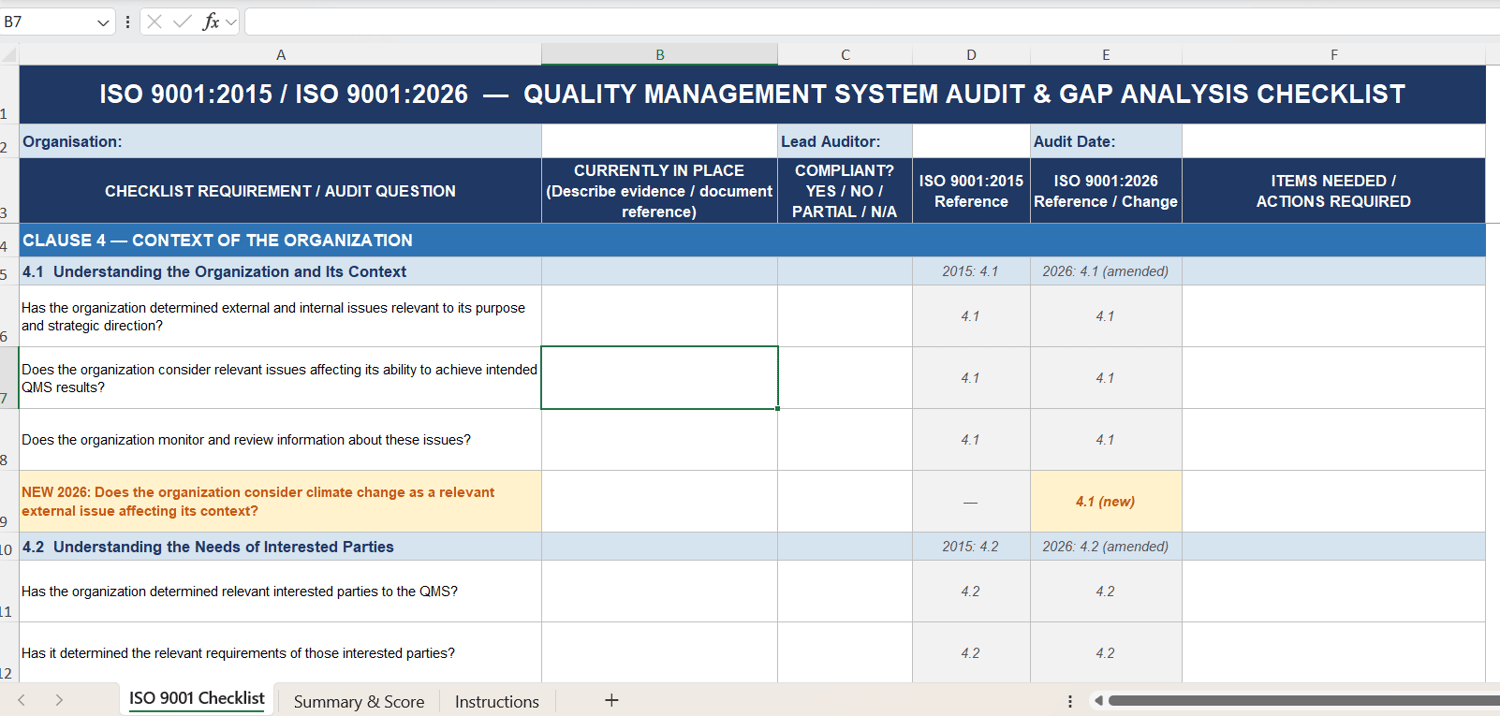Image resolution: width=1500 pixels, height=716 pixels.
Task: Click the fill handle of selected cell B7
Action: click(x=778, y=408)
